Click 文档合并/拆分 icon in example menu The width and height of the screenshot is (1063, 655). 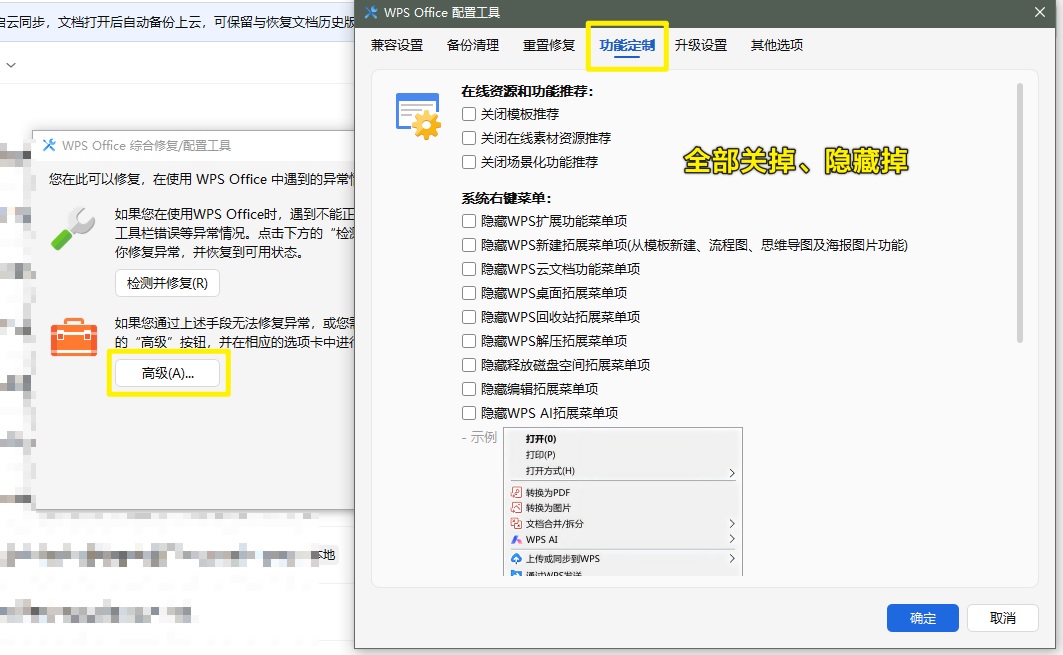click(x=516, y=523)
